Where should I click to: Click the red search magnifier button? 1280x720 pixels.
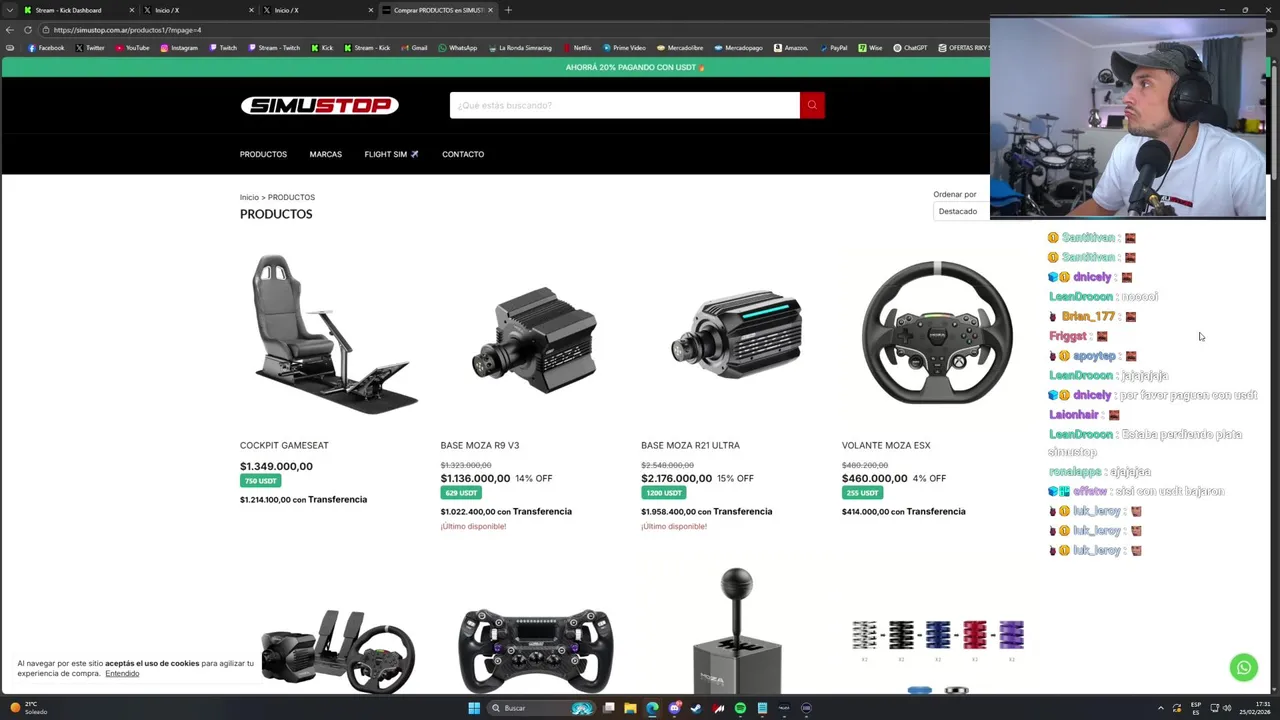point(812,105)
